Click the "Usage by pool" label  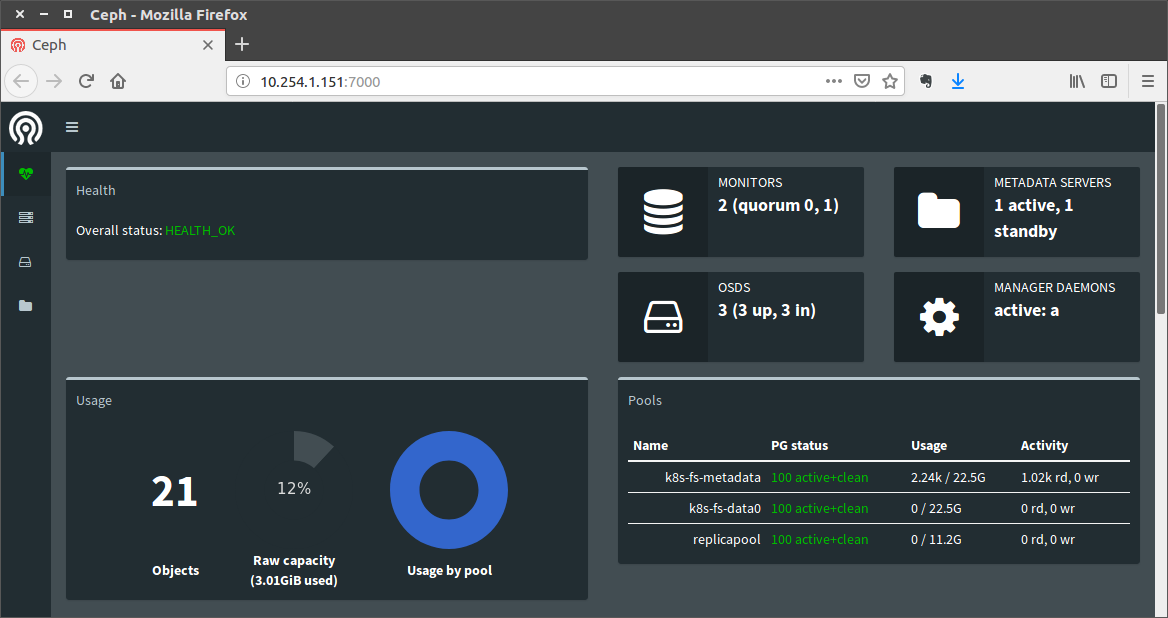click(x=450, y=570)
